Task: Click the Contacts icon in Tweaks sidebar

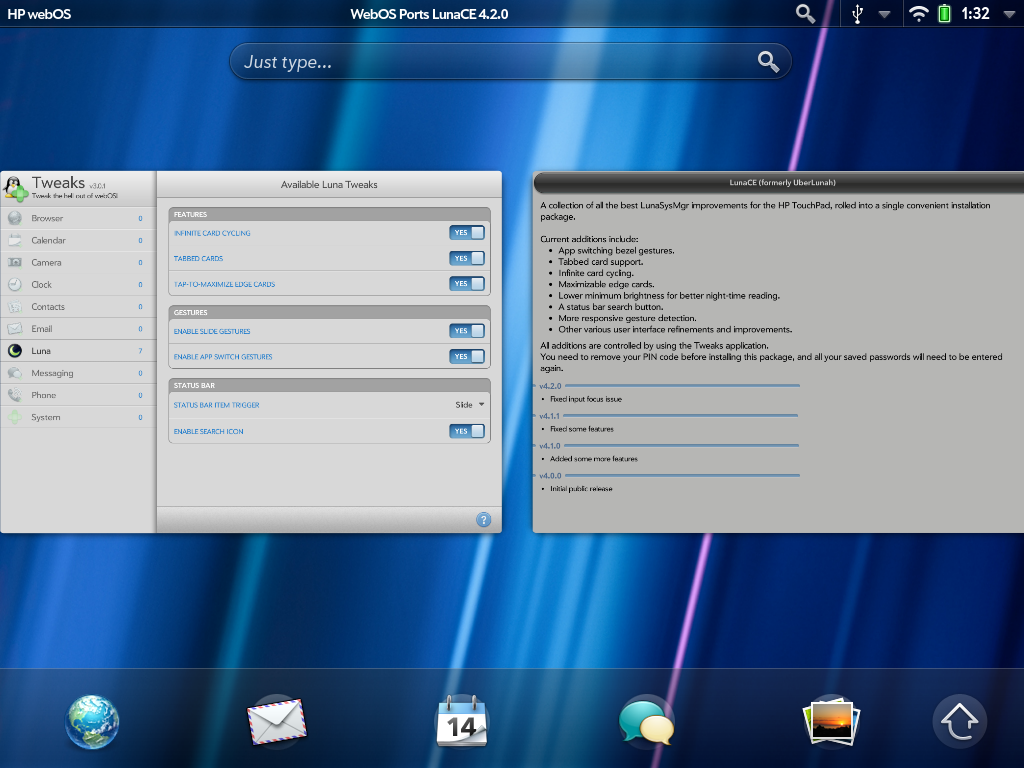Action: 15,307
